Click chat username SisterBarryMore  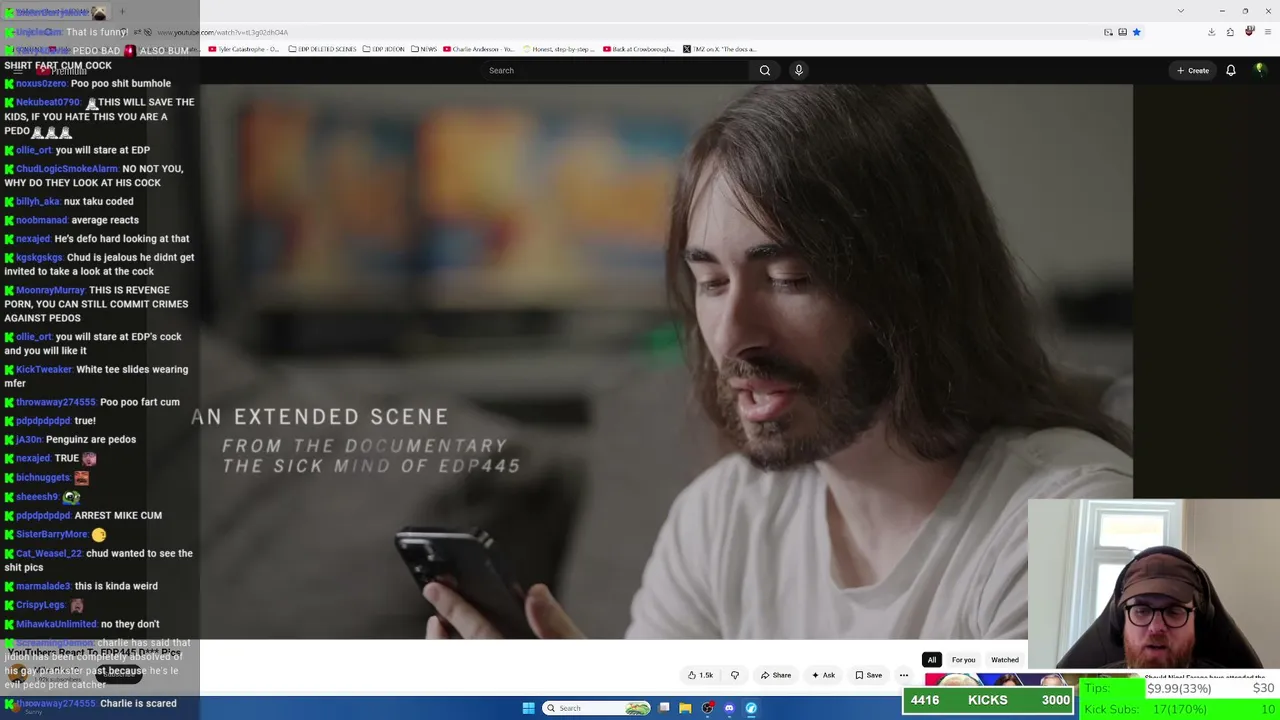(51, 534)
